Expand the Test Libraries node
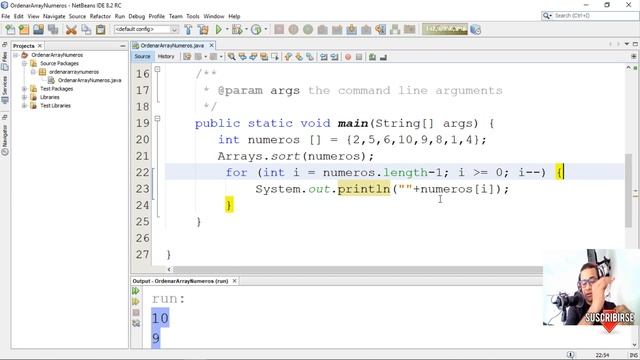 24,106
